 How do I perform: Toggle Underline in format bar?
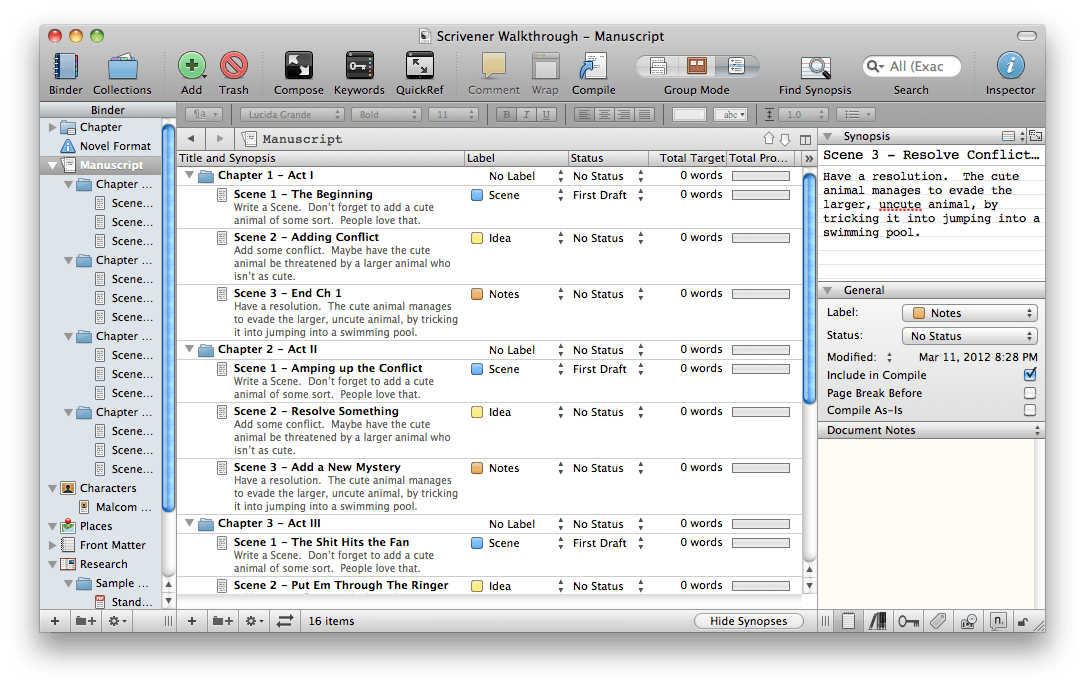coord(547,115)
